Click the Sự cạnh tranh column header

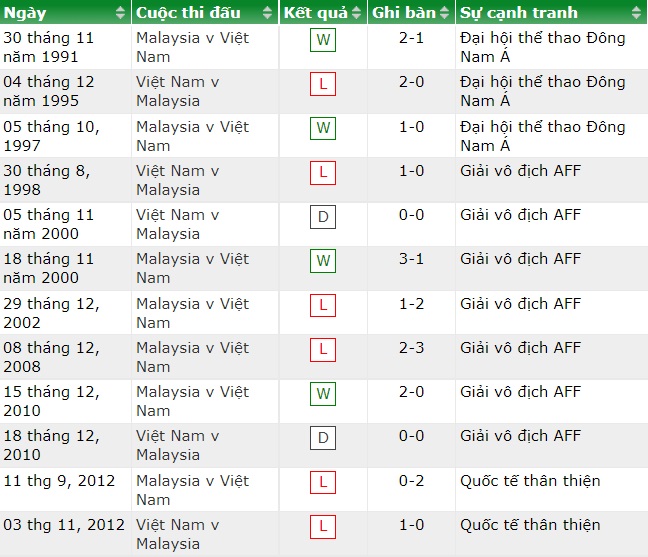click(x=519, y=13)
